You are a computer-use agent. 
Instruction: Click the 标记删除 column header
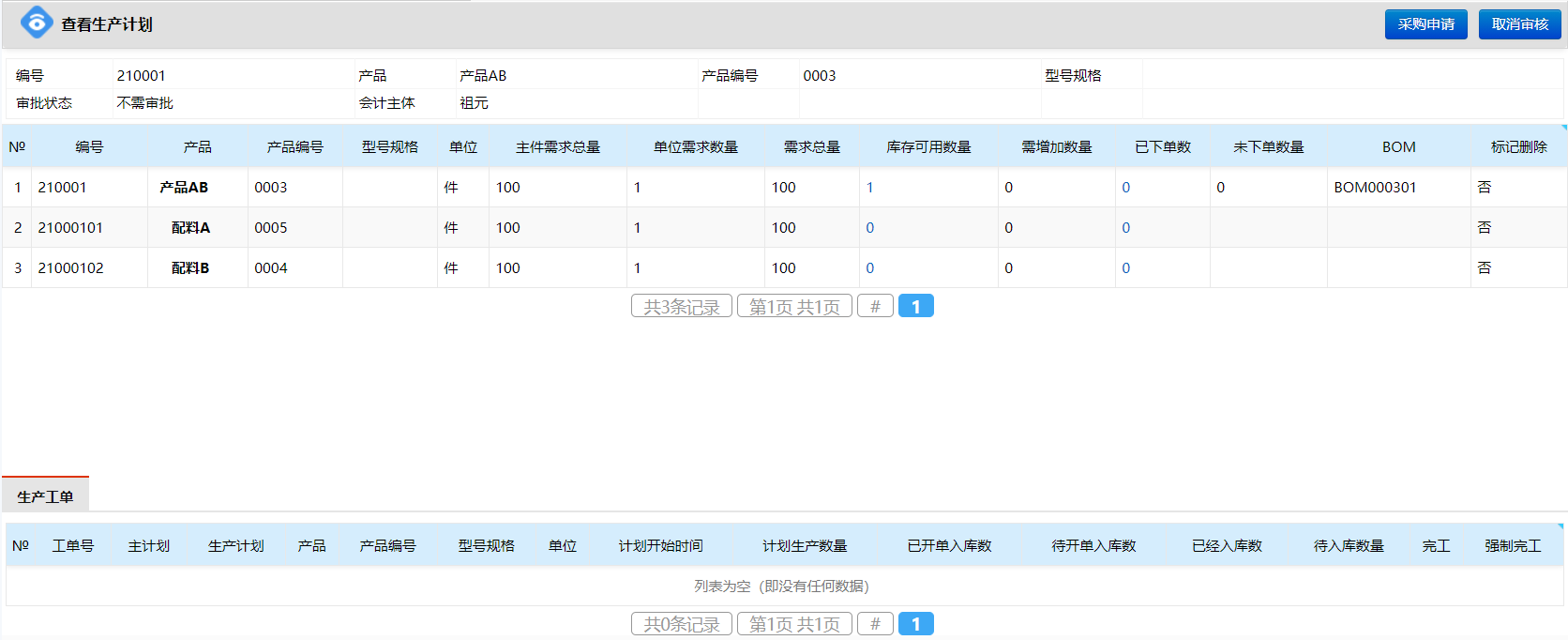pos(1518,147)
